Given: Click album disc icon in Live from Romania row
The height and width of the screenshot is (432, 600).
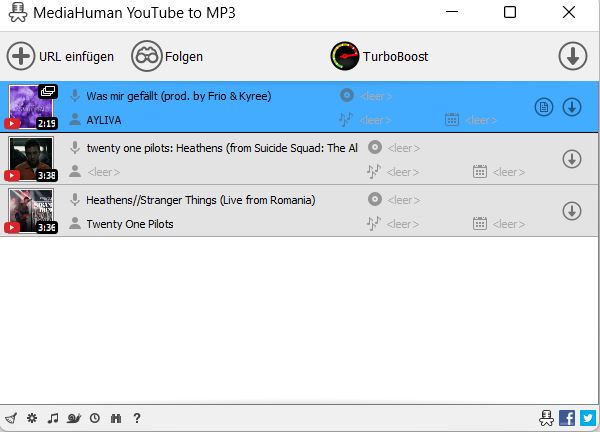Looking at the screenshot, I should click(375, 199).
